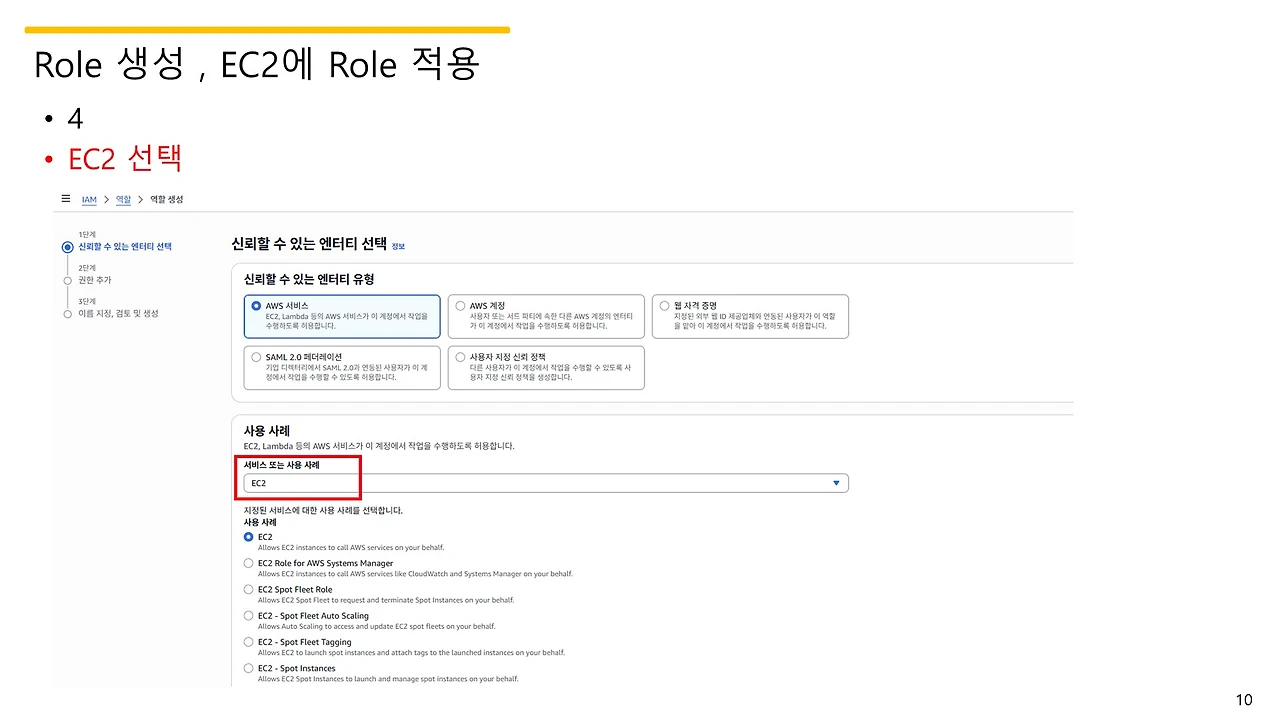Image resolution: width=1280 pixels, height=720 pixels.
Task: Open the hamburger navigation menu icon
Action: 66,199
